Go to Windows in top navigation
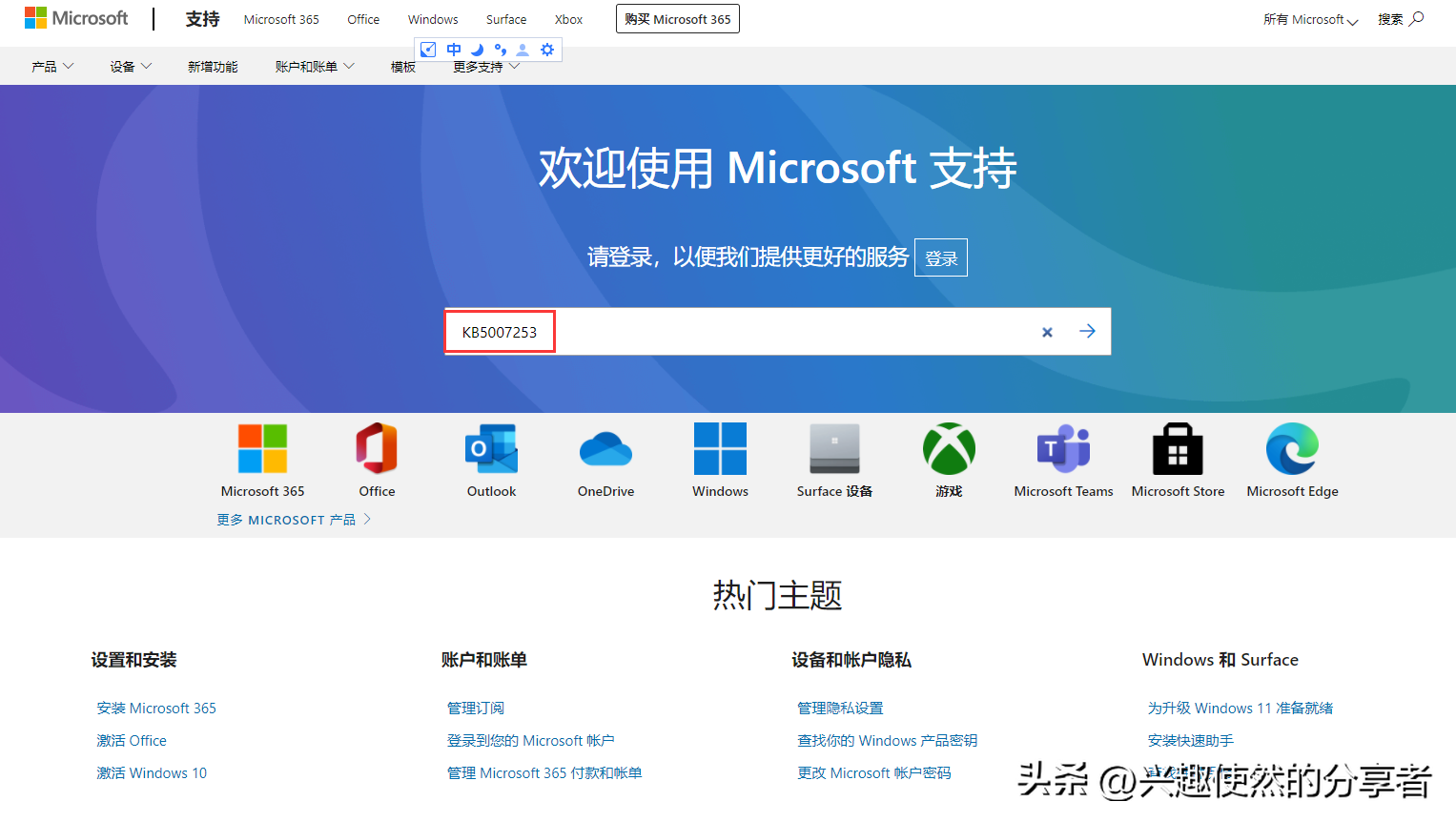Screen dimensions: 1456x822 (433, 20)
